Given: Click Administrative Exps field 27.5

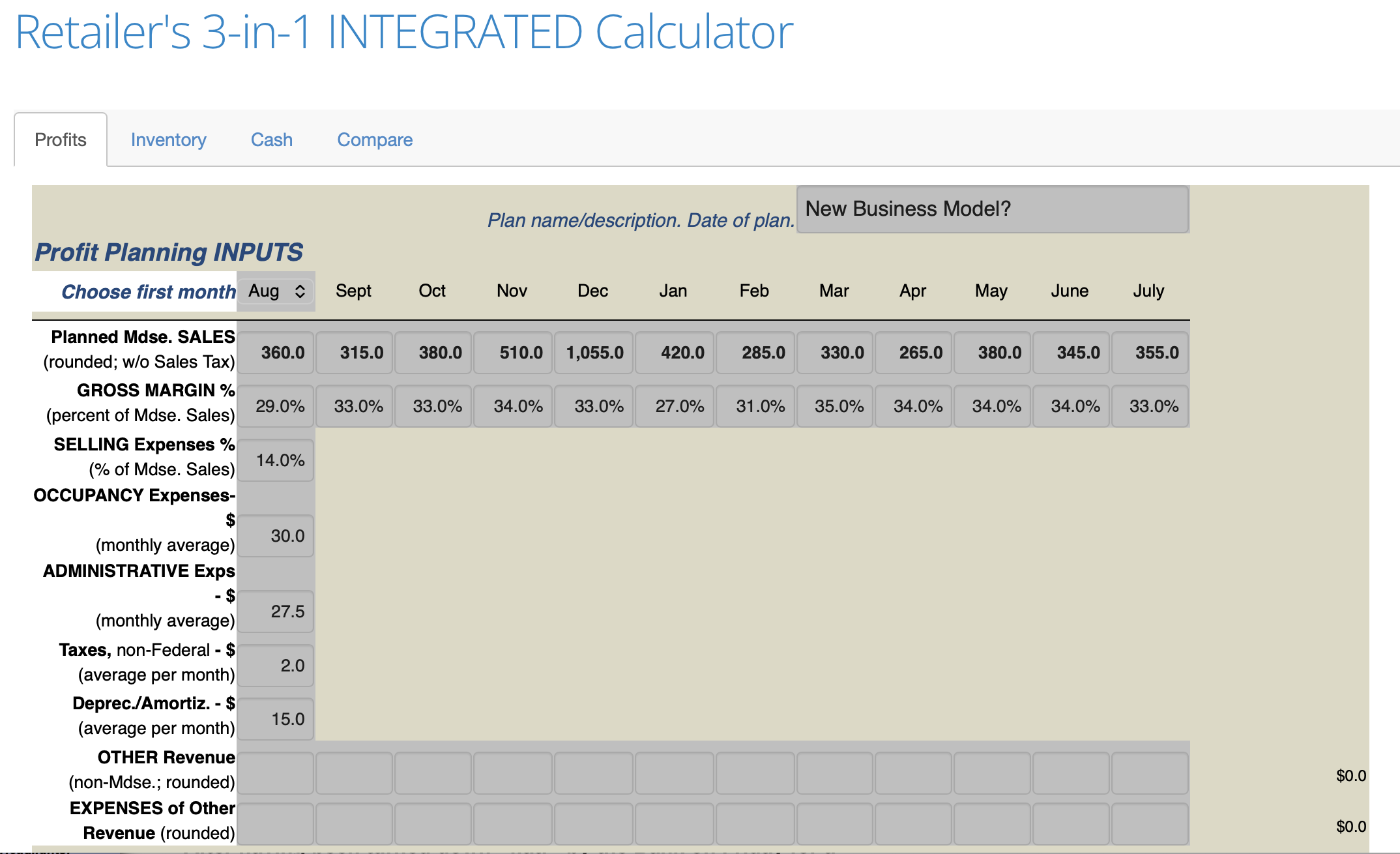Looking at the screenshot, I should (276, 611).
